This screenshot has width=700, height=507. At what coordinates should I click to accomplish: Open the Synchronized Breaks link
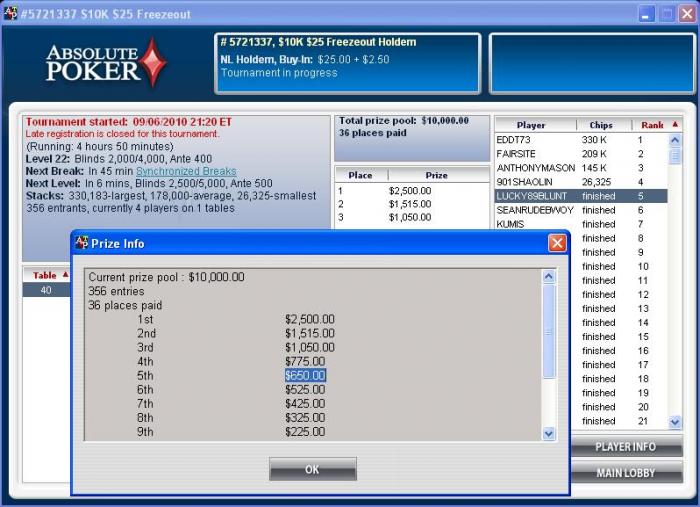[x=186, y=171]
